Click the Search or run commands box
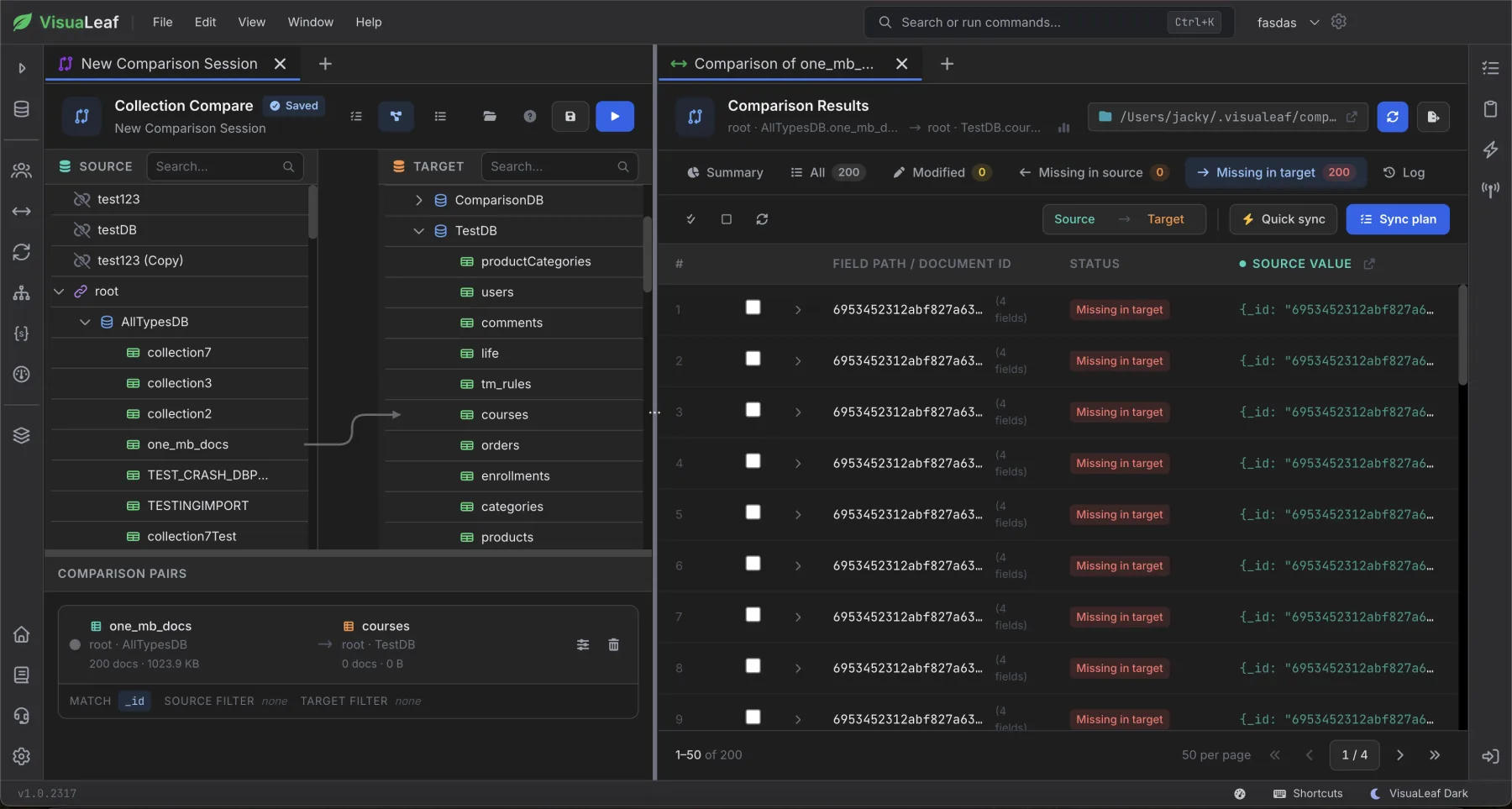 click(x=1049, y=22)
